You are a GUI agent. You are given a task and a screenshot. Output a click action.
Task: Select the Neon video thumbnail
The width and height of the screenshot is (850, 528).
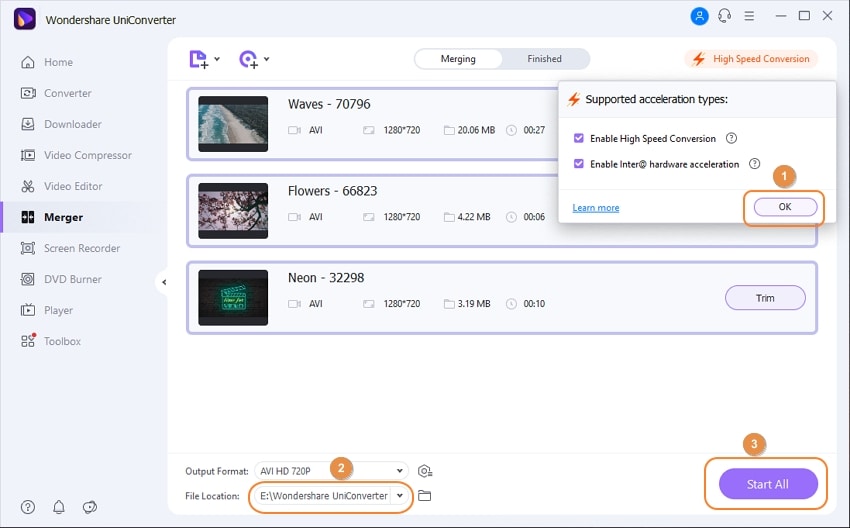(x=233, y=297)
